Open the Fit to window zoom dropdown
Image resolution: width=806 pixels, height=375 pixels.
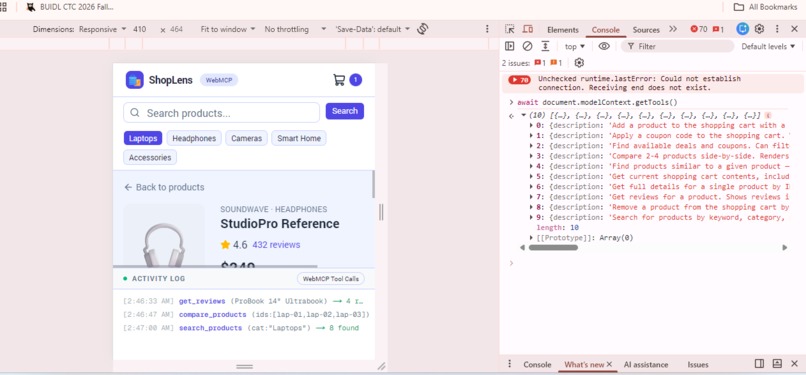click(x=228, y=29)
